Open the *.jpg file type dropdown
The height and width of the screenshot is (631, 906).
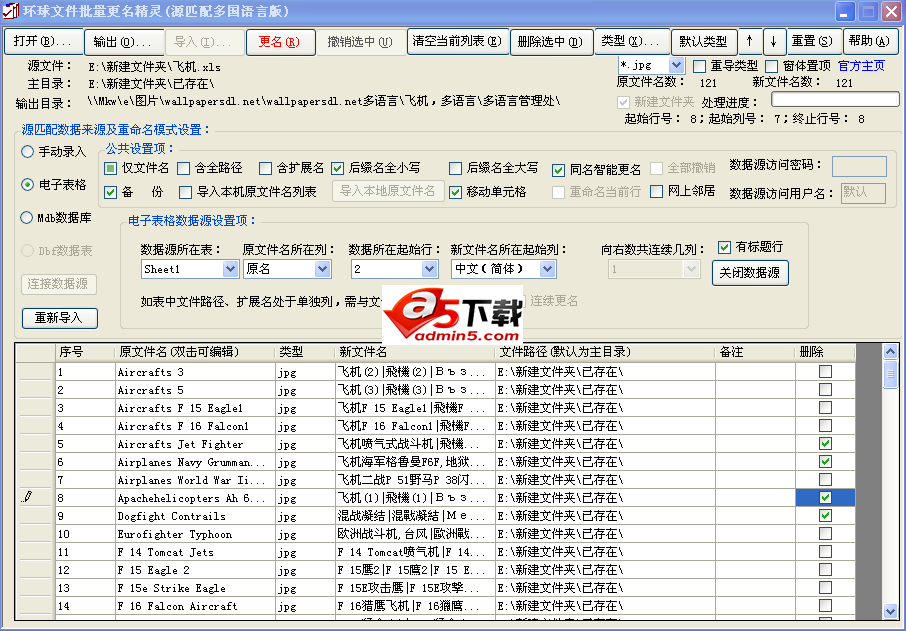point(676,65)
